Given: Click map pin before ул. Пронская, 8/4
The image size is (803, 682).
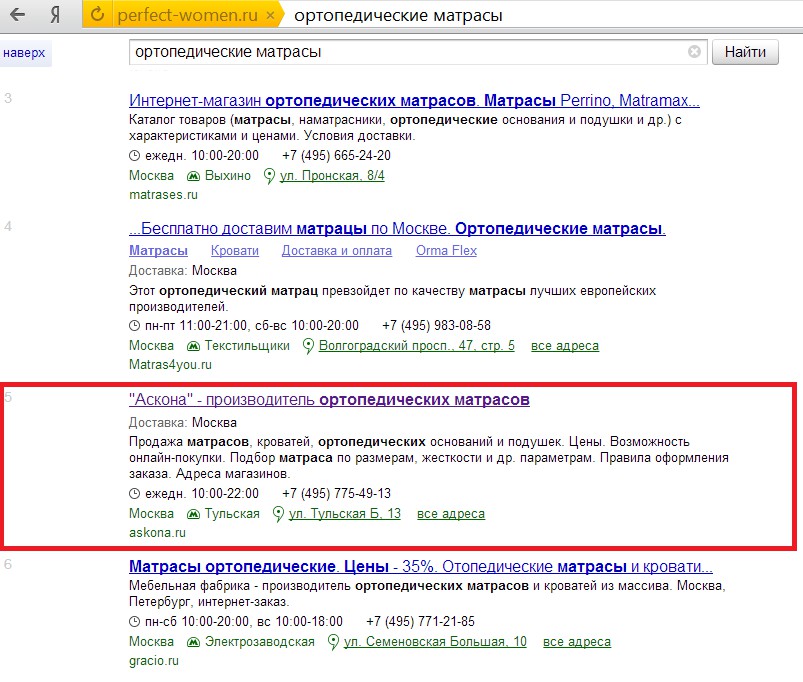Looking at the screenshot, I should pyautogui.click(x=269, y=176).
